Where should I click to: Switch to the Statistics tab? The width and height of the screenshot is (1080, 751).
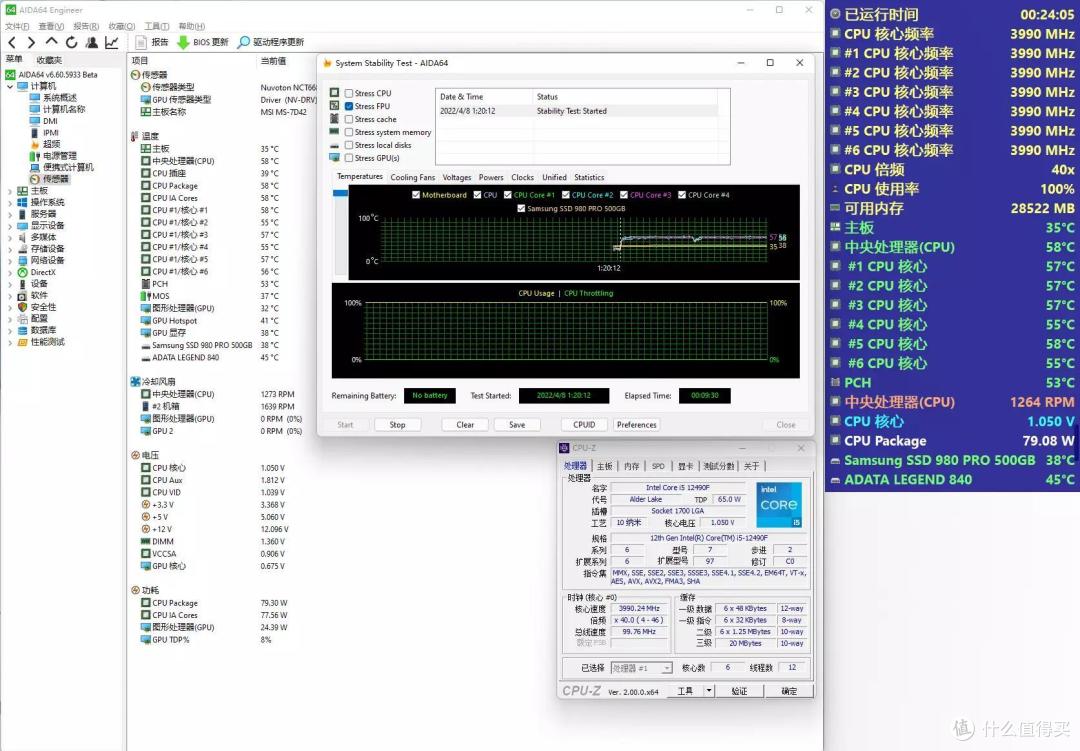click(589, 177)
